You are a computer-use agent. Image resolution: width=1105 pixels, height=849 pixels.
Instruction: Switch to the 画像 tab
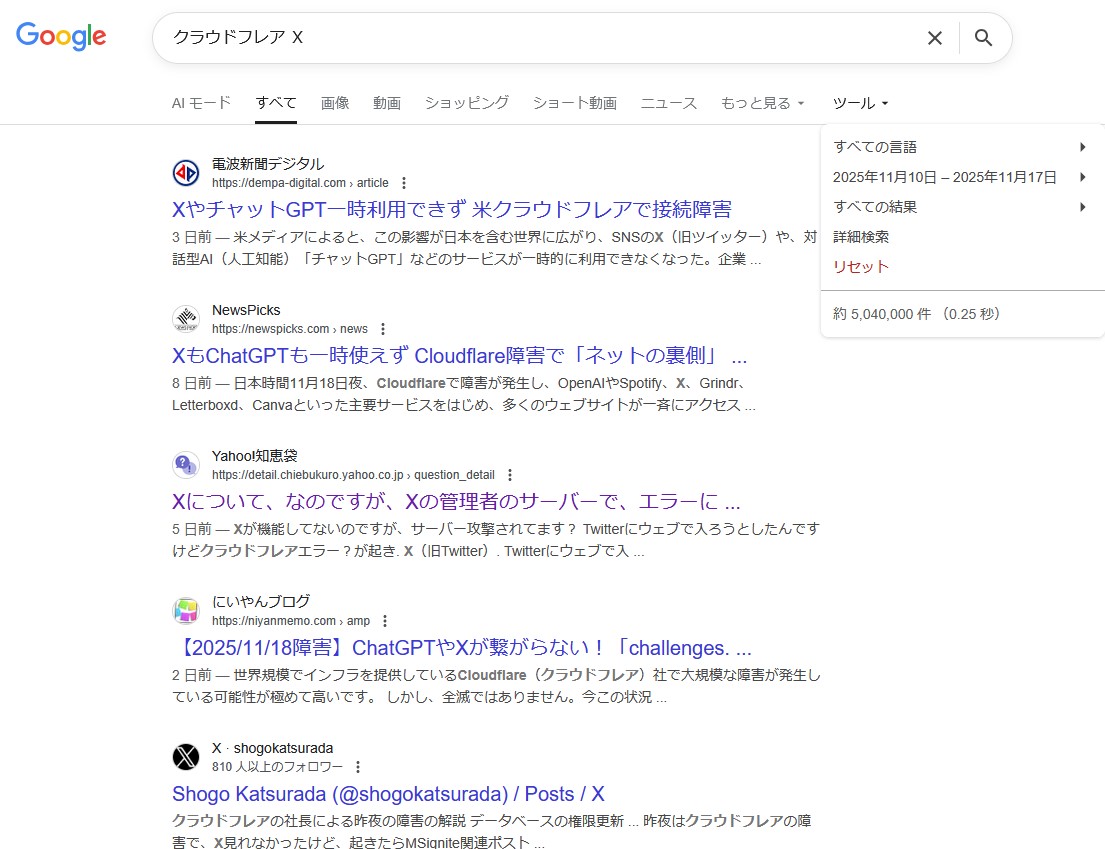pos(335,103)
